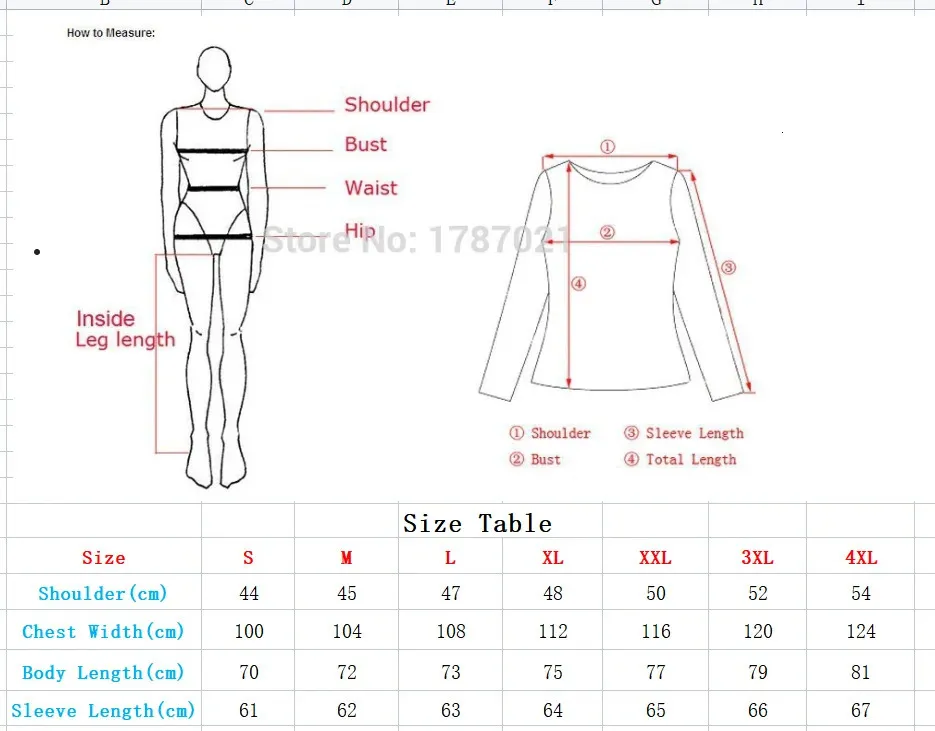Select the "Shoulder(cm)" row label cell
The image size is (935, 731).
[104, 593]
